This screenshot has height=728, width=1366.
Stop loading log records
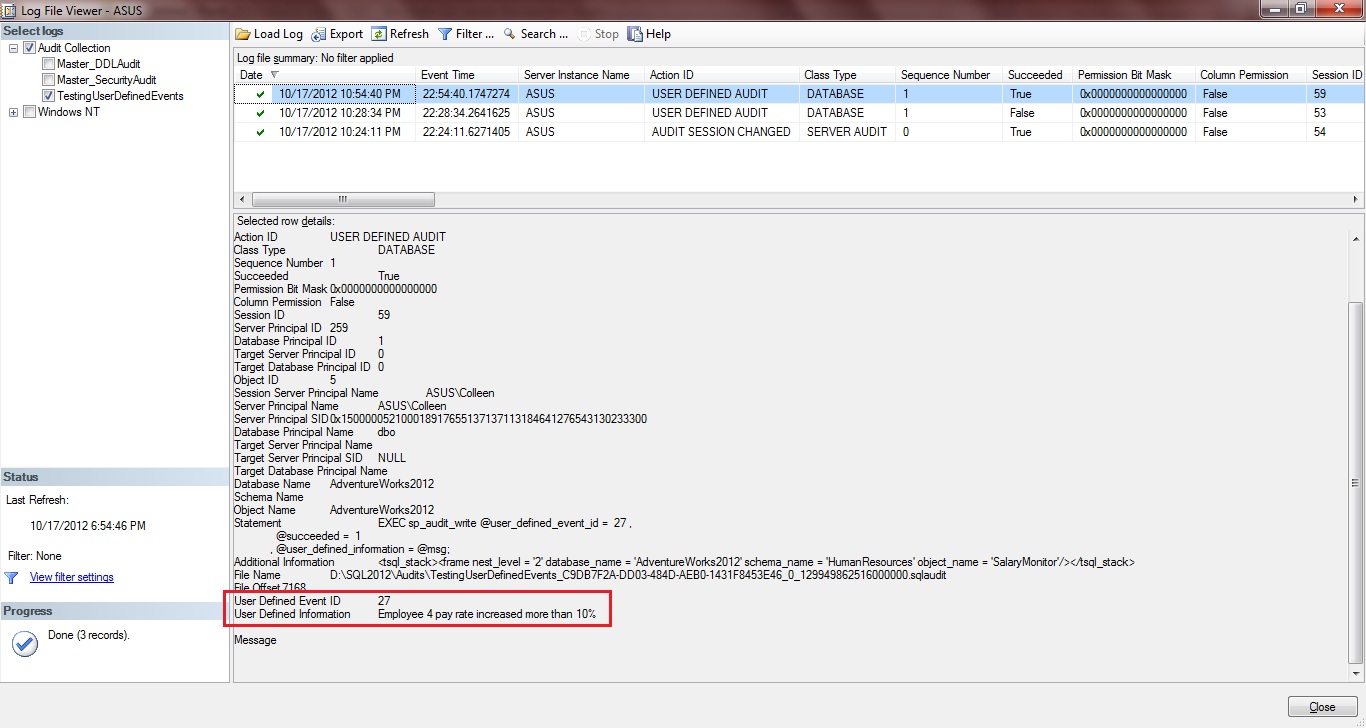pyautogui.click(x=597, y=33)
